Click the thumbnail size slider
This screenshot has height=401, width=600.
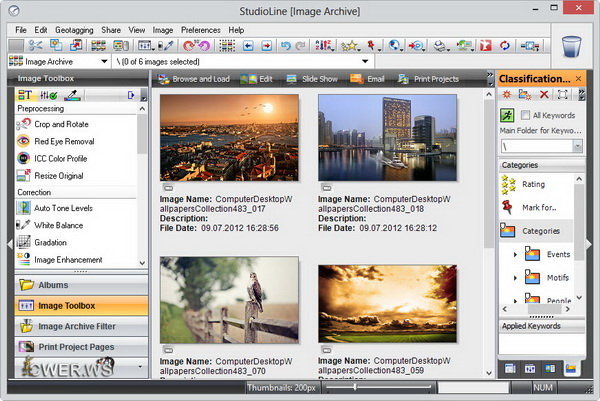pyautogui.click(x=353, y=386)
